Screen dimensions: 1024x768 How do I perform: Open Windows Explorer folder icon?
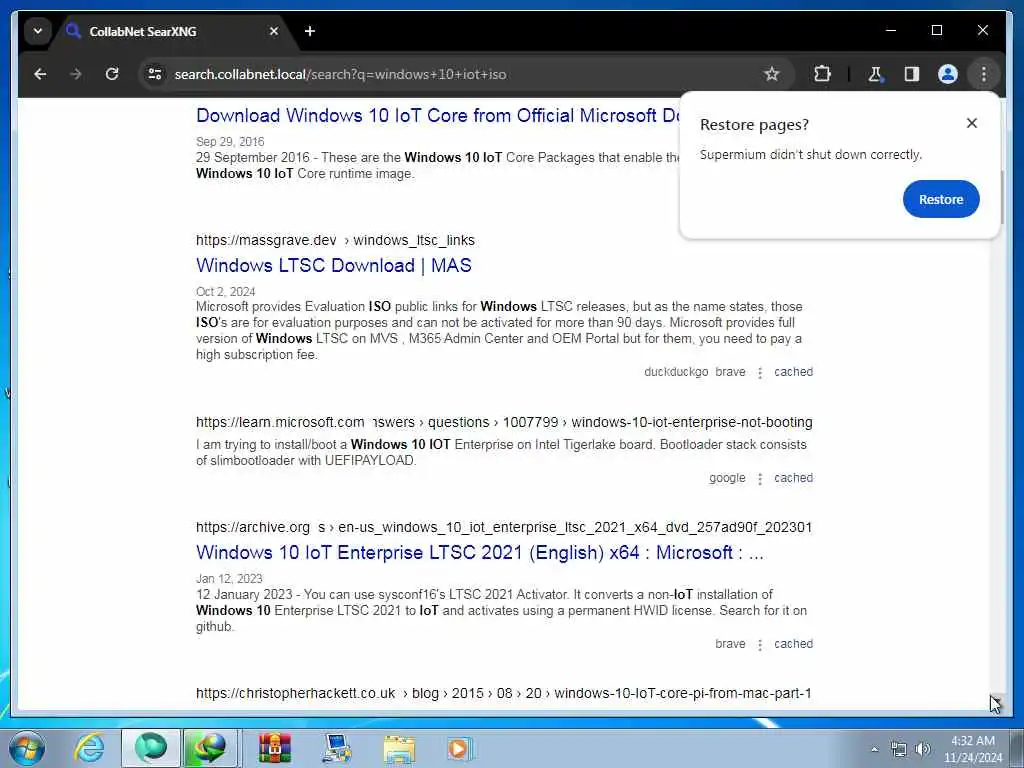[x=399, y=748]
